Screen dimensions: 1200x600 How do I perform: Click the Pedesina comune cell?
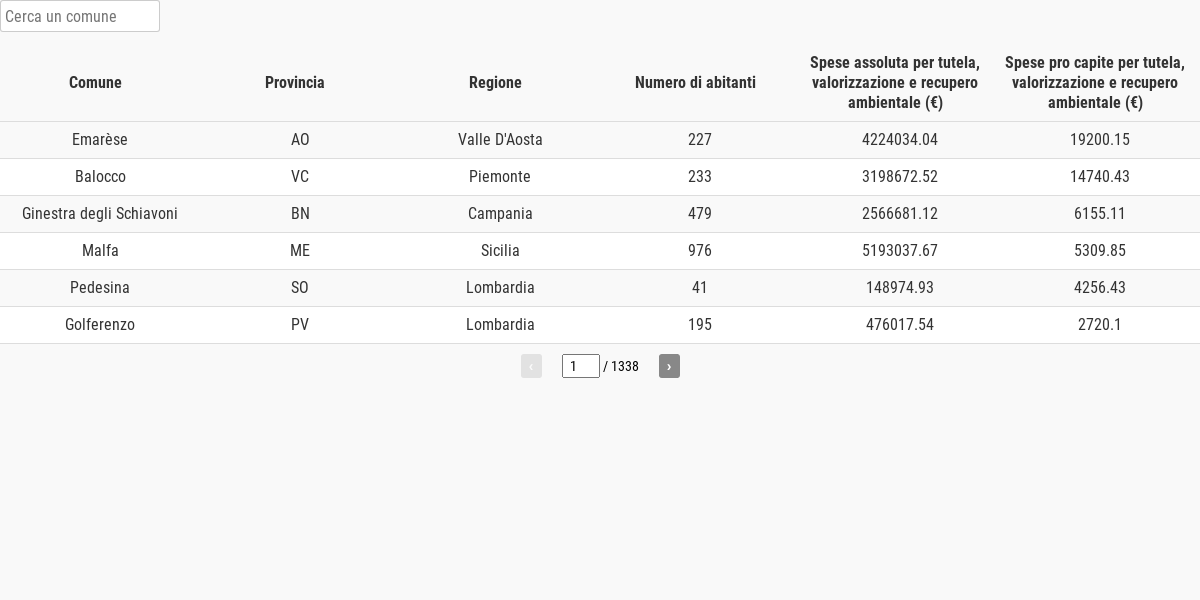pos(100,288)
